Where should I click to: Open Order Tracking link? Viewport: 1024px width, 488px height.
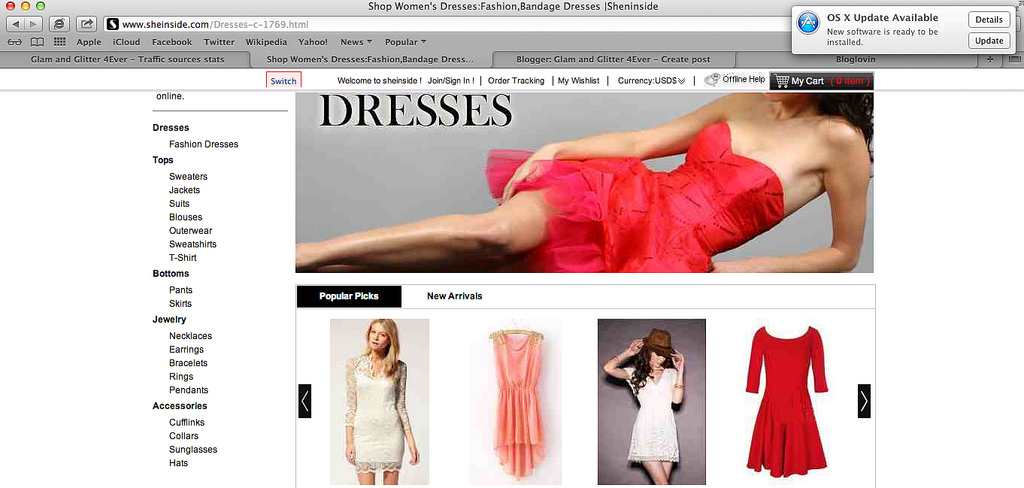516,81
